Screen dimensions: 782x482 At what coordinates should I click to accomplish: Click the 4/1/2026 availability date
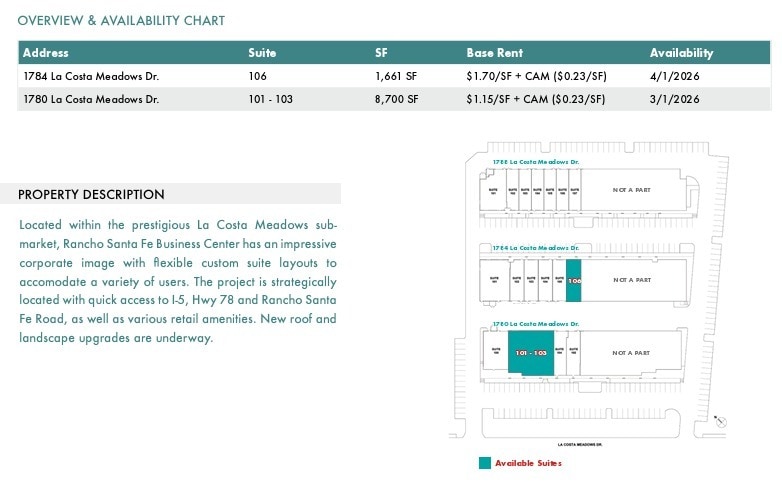(x=675, y=76)
